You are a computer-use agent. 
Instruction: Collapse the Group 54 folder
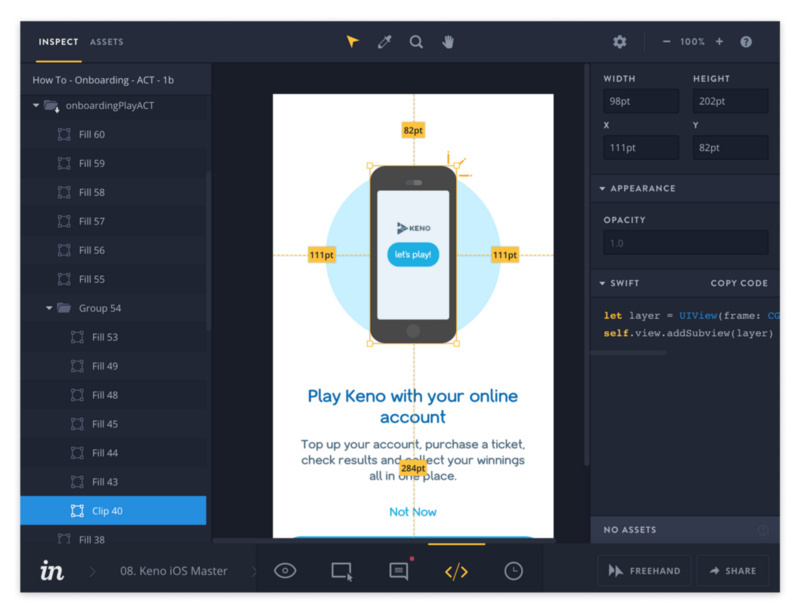coord(50,308)
